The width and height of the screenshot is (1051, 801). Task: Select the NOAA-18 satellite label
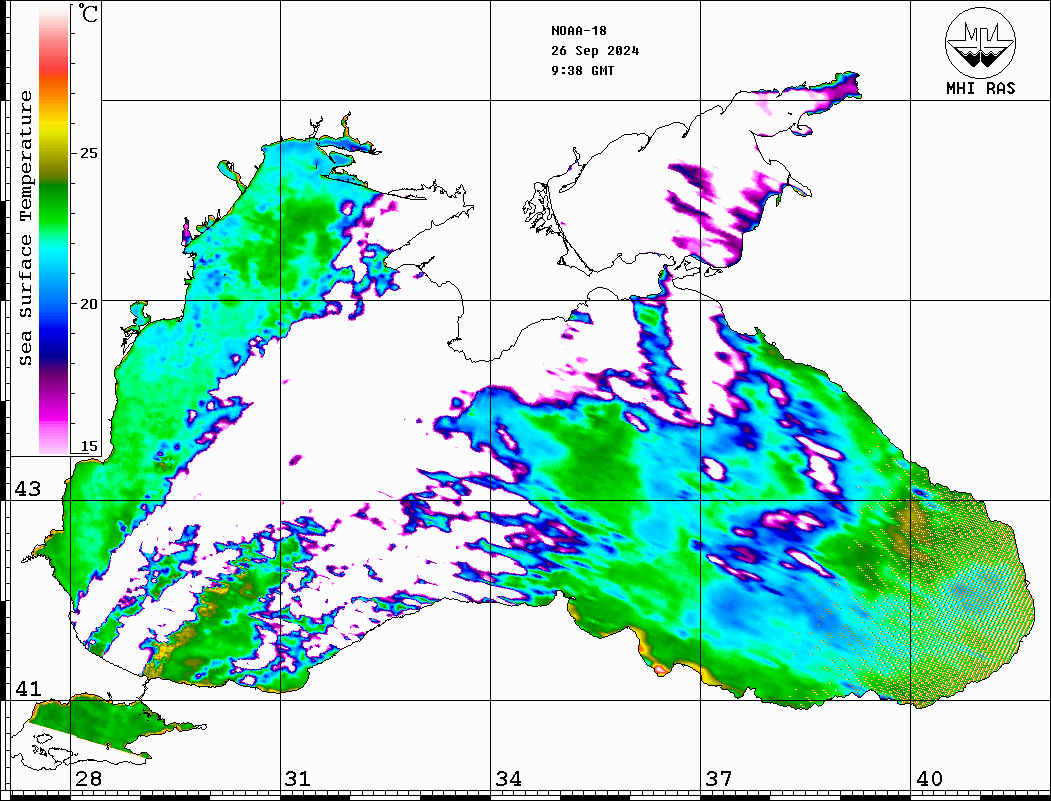tap(578, 31)
